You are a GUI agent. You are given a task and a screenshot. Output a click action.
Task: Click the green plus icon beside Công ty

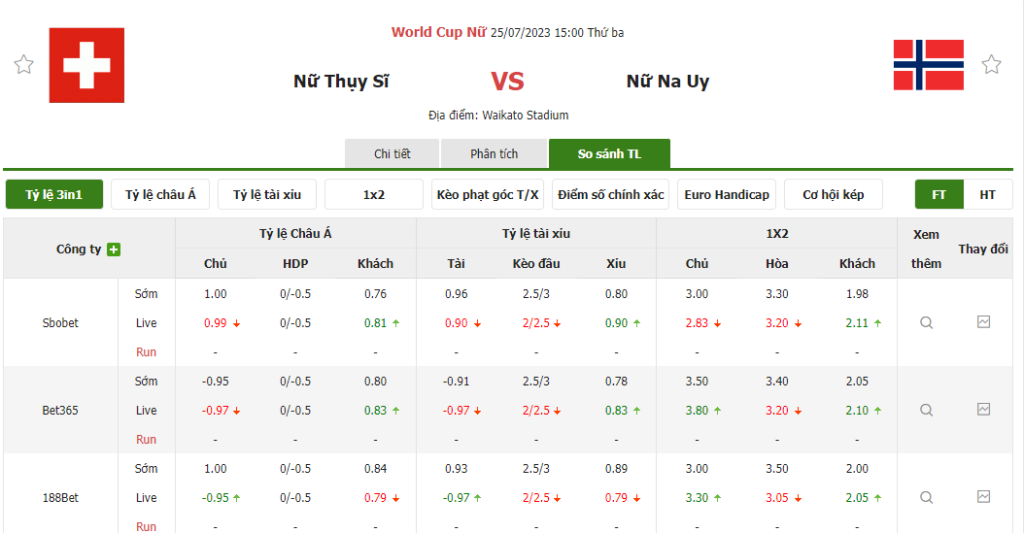click(114, 249)
